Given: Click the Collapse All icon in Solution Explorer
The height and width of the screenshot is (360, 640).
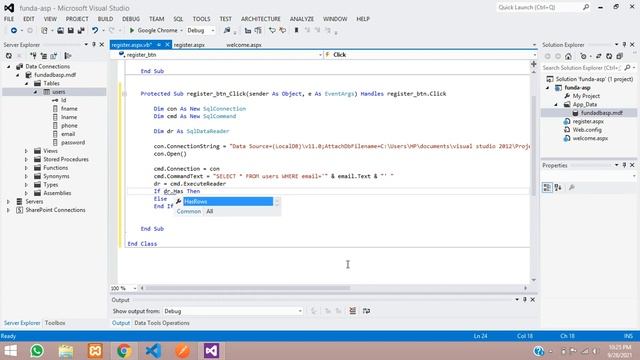Looking at the screenshot, I should point(619,56).
